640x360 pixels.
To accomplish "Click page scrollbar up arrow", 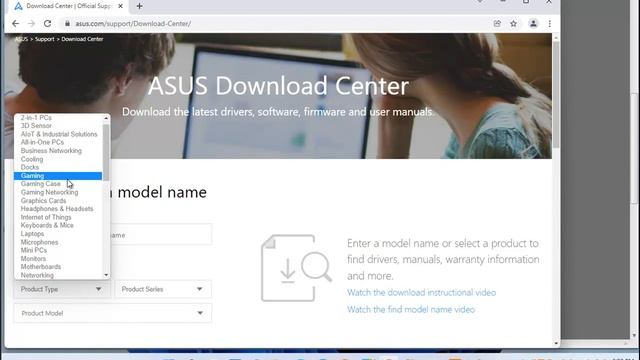I will [x=556, y=38].
